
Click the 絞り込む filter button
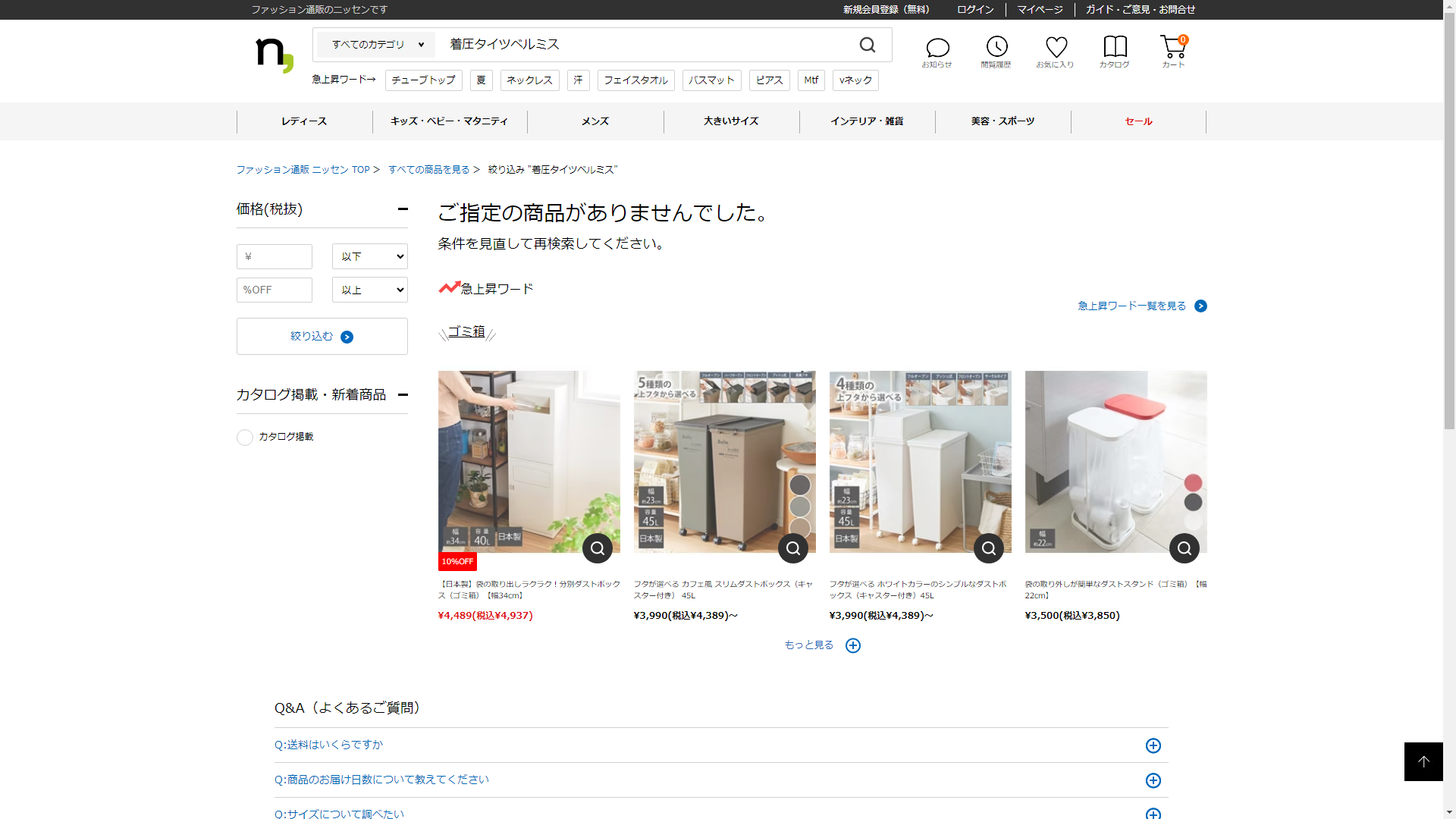click(x=322, y=336)
